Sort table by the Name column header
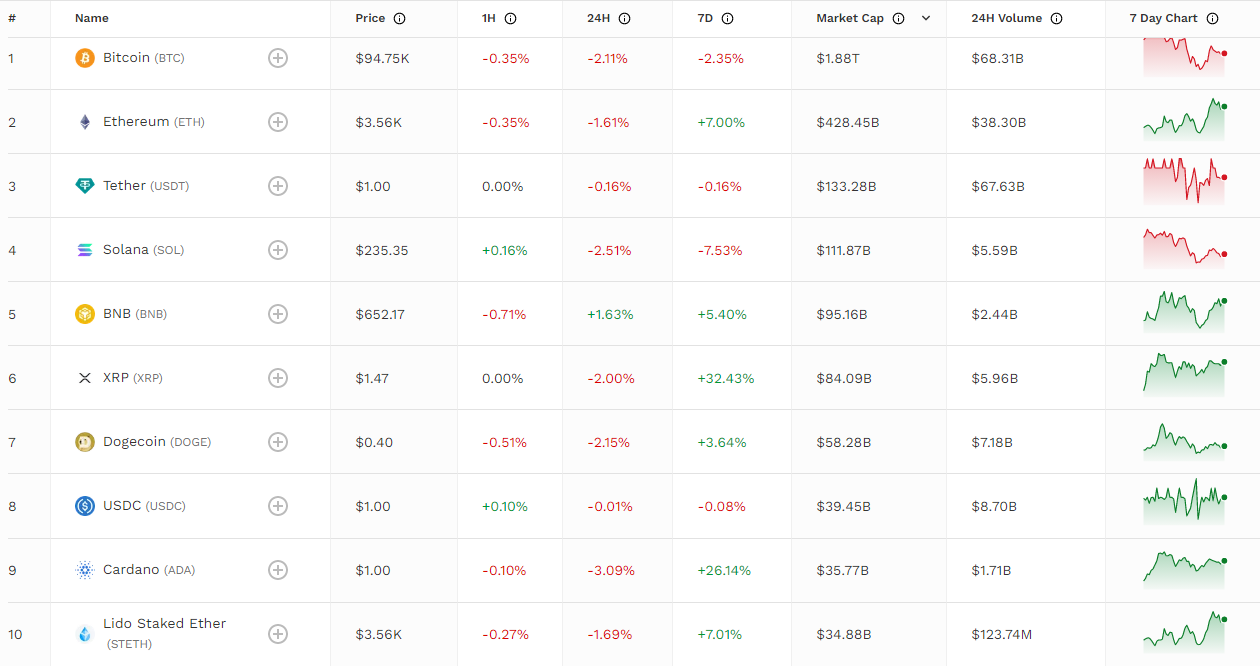 (x=92, y=18)
